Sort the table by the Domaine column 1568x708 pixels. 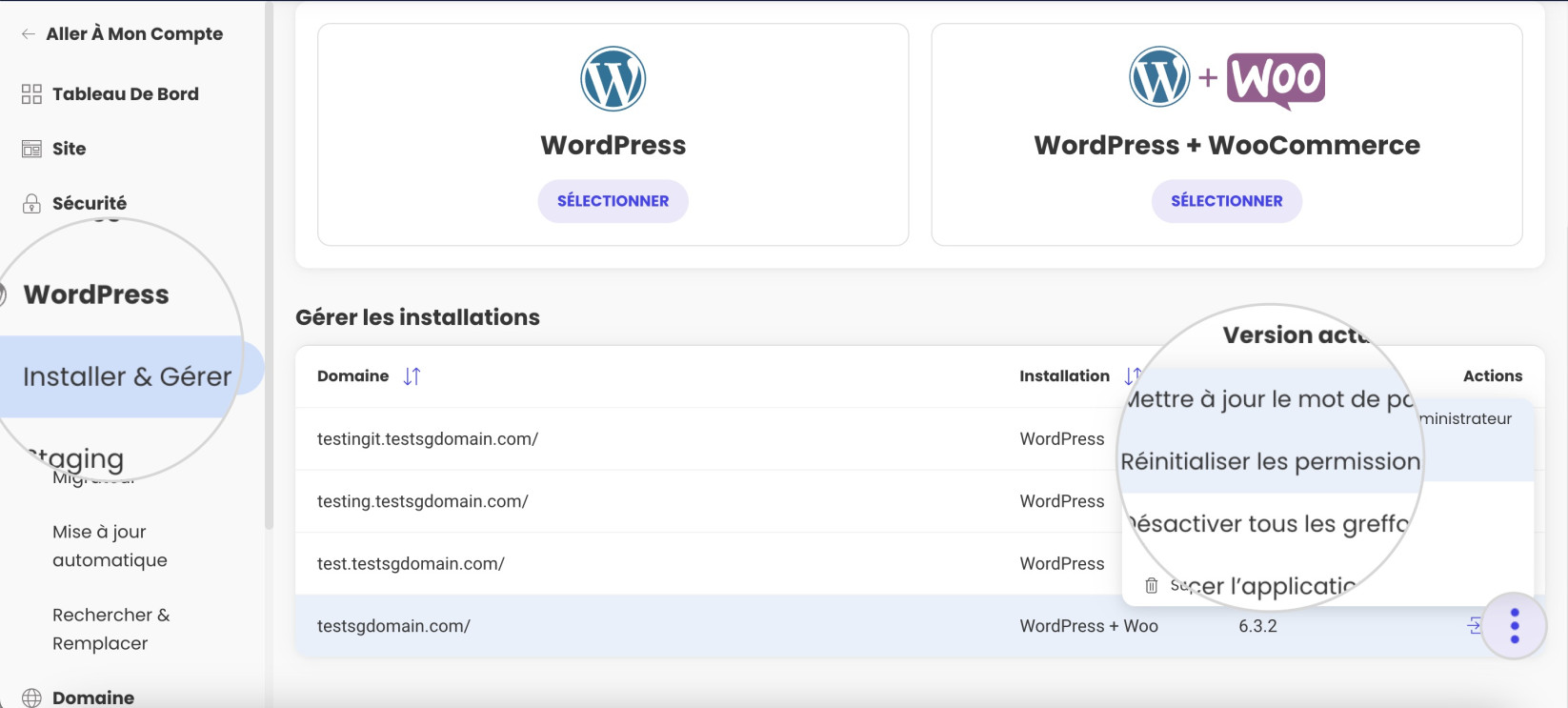tap(412, 376)
